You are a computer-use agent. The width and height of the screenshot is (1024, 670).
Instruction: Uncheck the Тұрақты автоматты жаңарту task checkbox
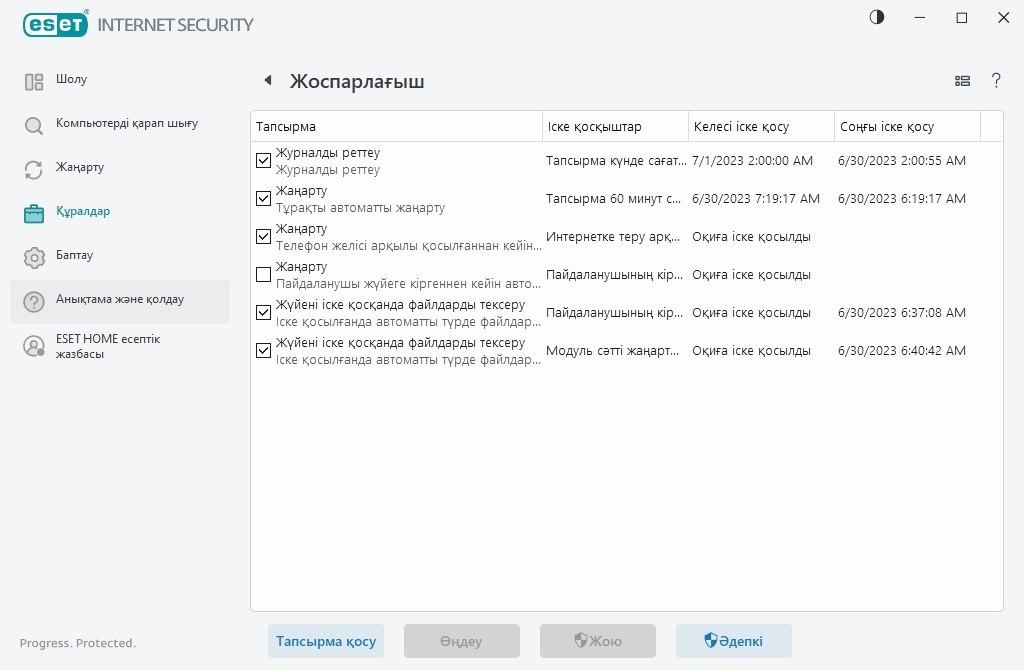(x=264, y=198)
